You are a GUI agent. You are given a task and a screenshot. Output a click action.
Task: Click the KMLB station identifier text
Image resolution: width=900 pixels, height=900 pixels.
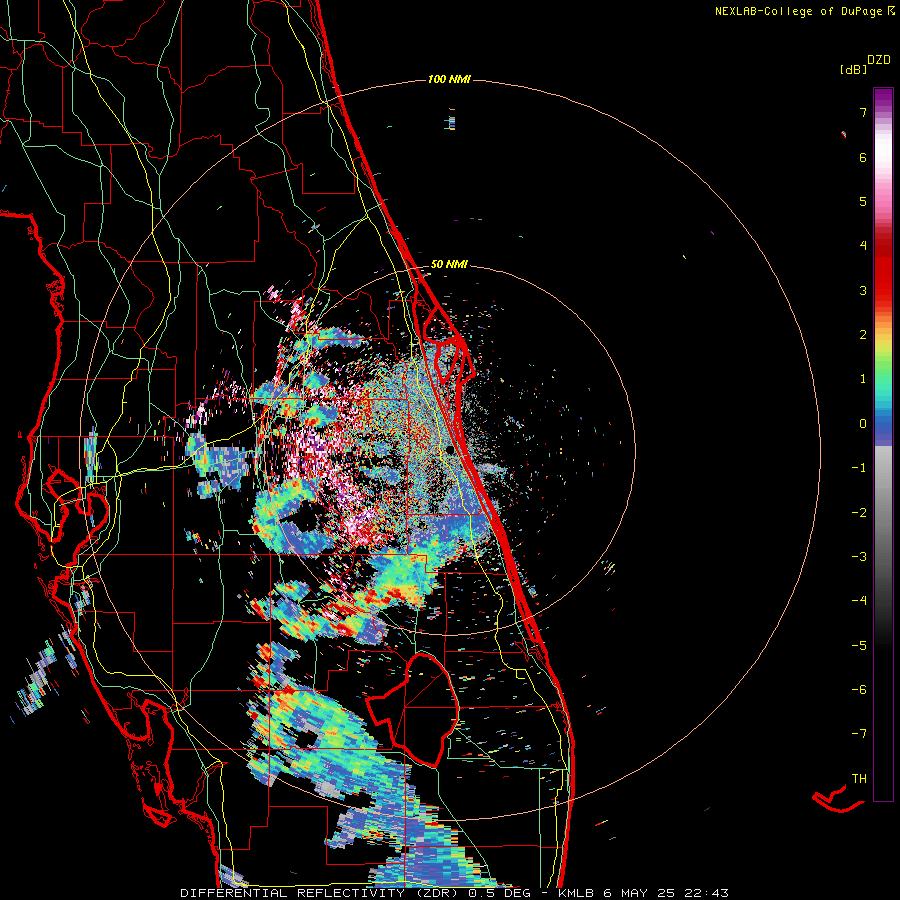click(576, 893)
